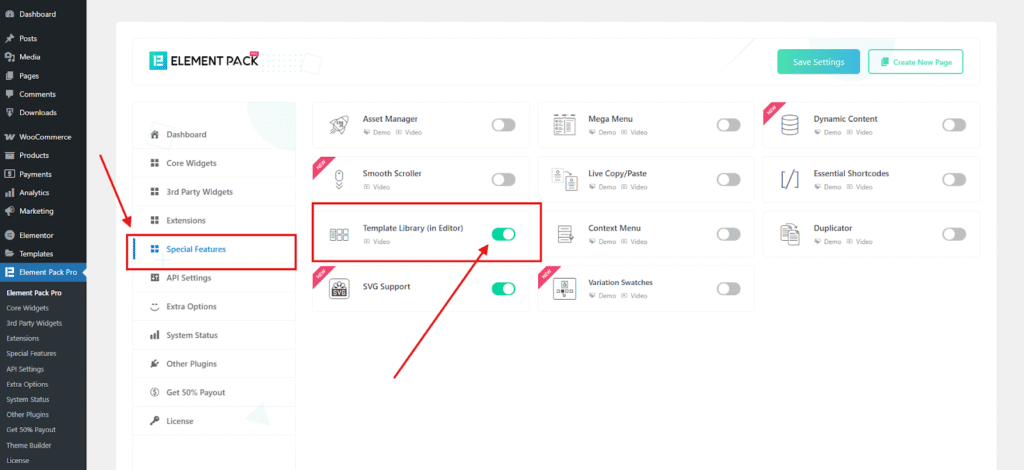Viewport: 1024px width, 470px height.
Task: Click the Duplicator icon
Action: click(x=790, y=234)
